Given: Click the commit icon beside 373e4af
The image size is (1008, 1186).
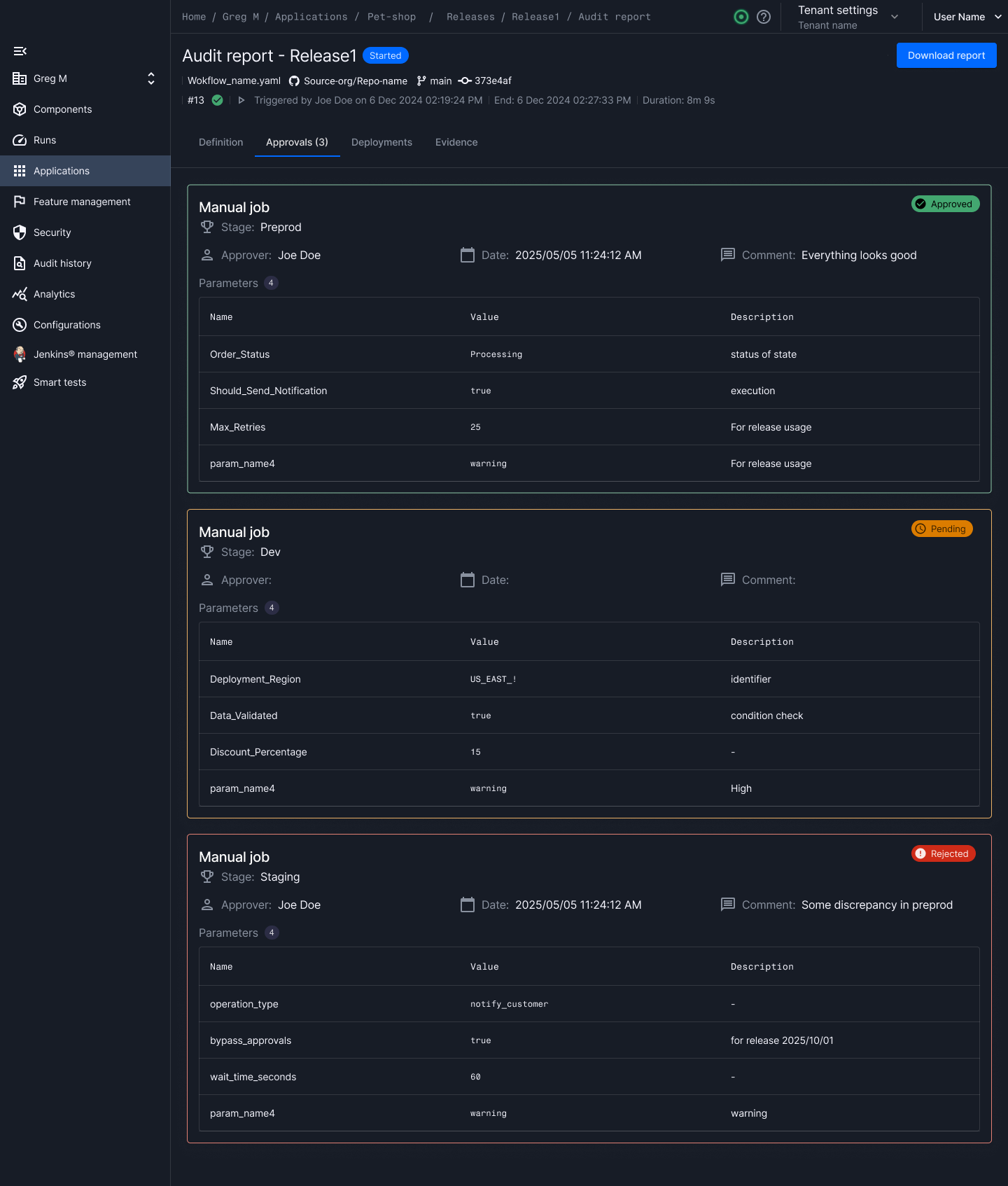Looking at the screenshot, I should (x=465, y=81).
